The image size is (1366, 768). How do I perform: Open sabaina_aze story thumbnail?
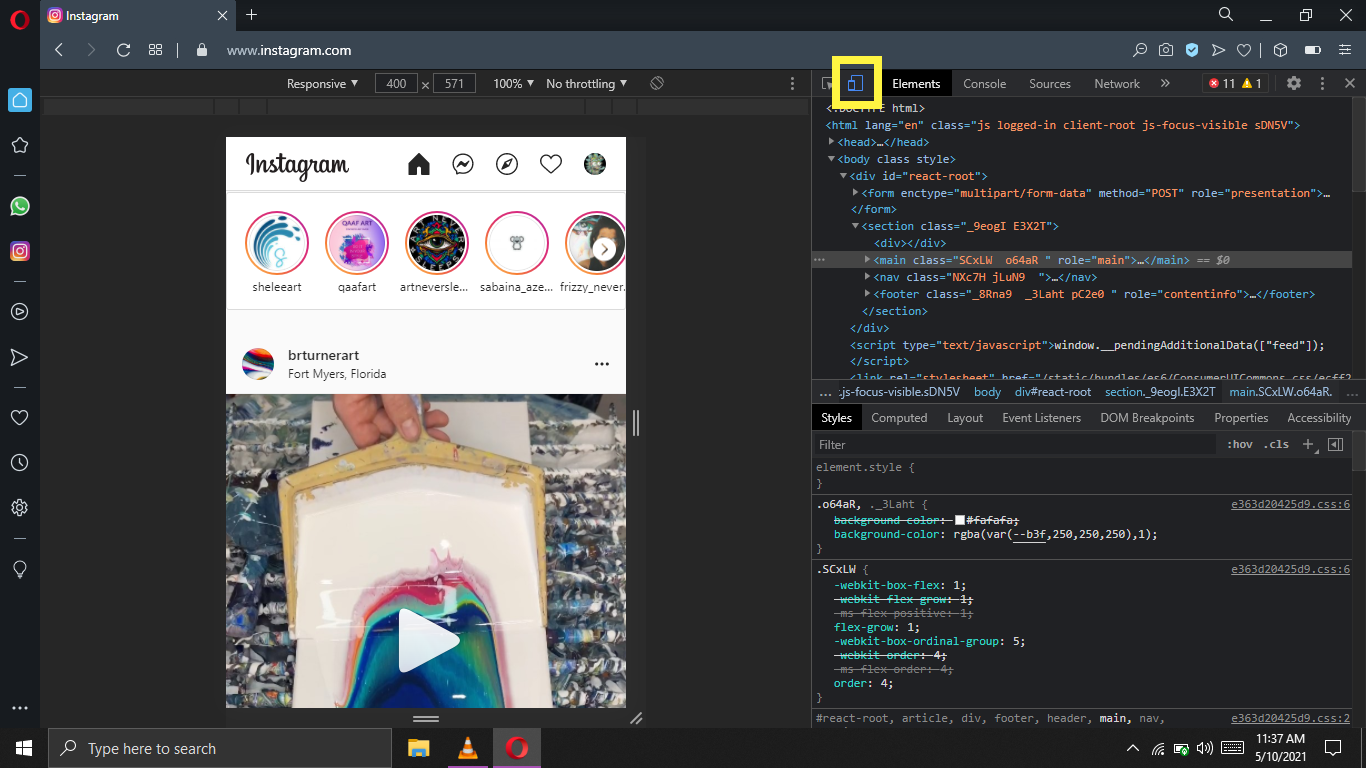(x=517, y=243)
